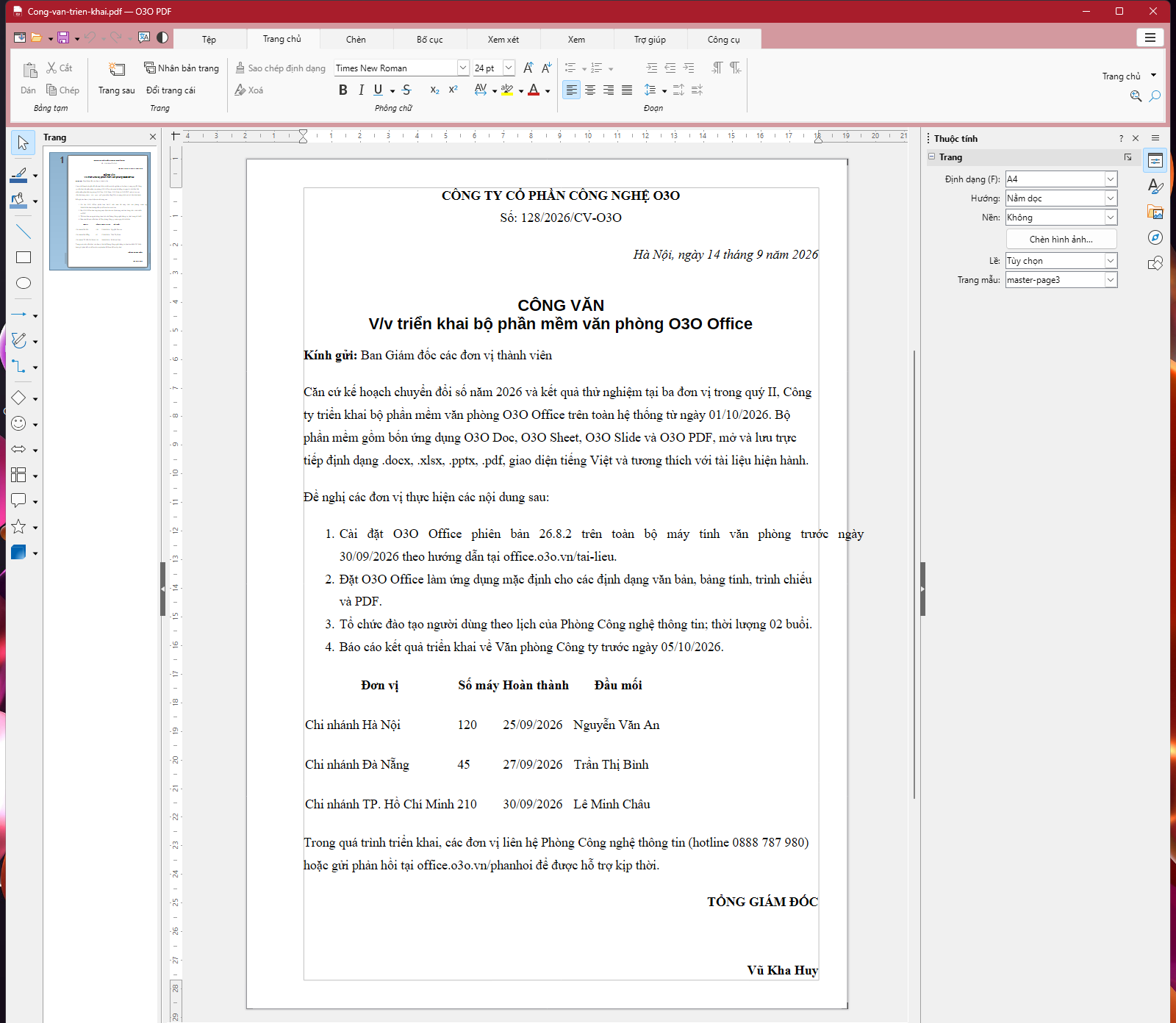Choose the double block arrow tool
The height and width of the screenshot is (1023, 1176).
19,449
